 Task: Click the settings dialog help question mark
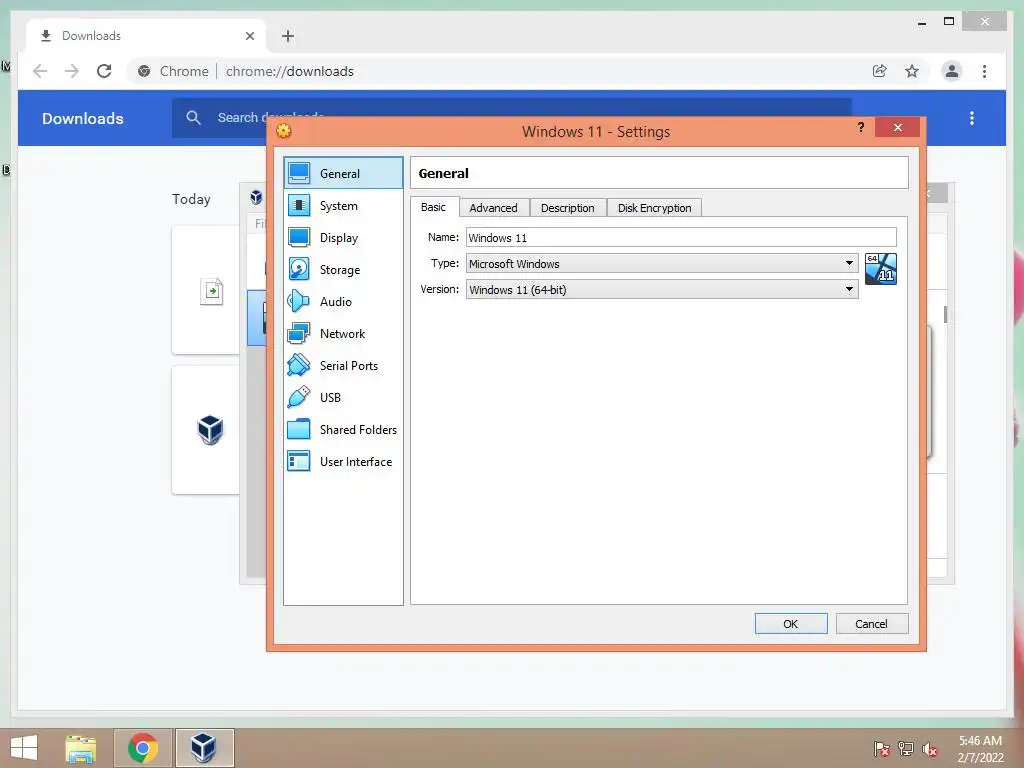pyautogui.click(x=861, y=127)
